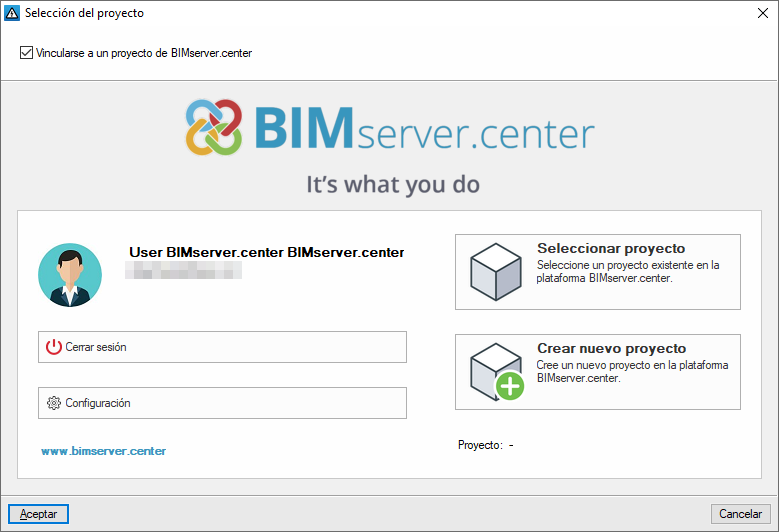The height and width of the screenshot is (532, 779).
Task: Close the Selección del proyecto window
Action: (763, 13)
